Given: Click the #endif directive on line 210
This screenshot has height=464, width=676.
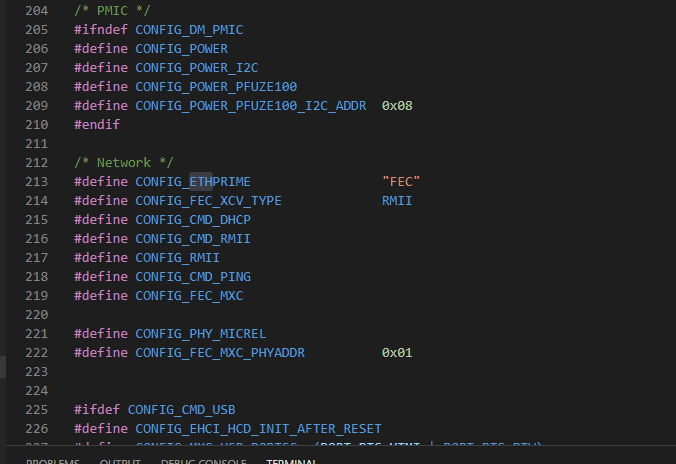Looking at the screenshot, I should pyautogui.click(x=97, y=125).
